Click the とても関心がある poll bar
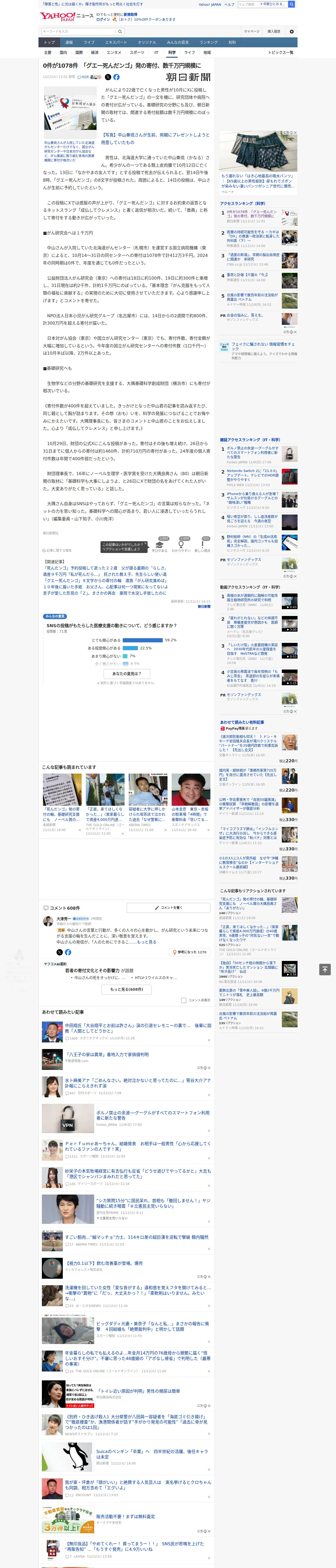The width and height of the screenshot is (336, 1568). [143, 640]
